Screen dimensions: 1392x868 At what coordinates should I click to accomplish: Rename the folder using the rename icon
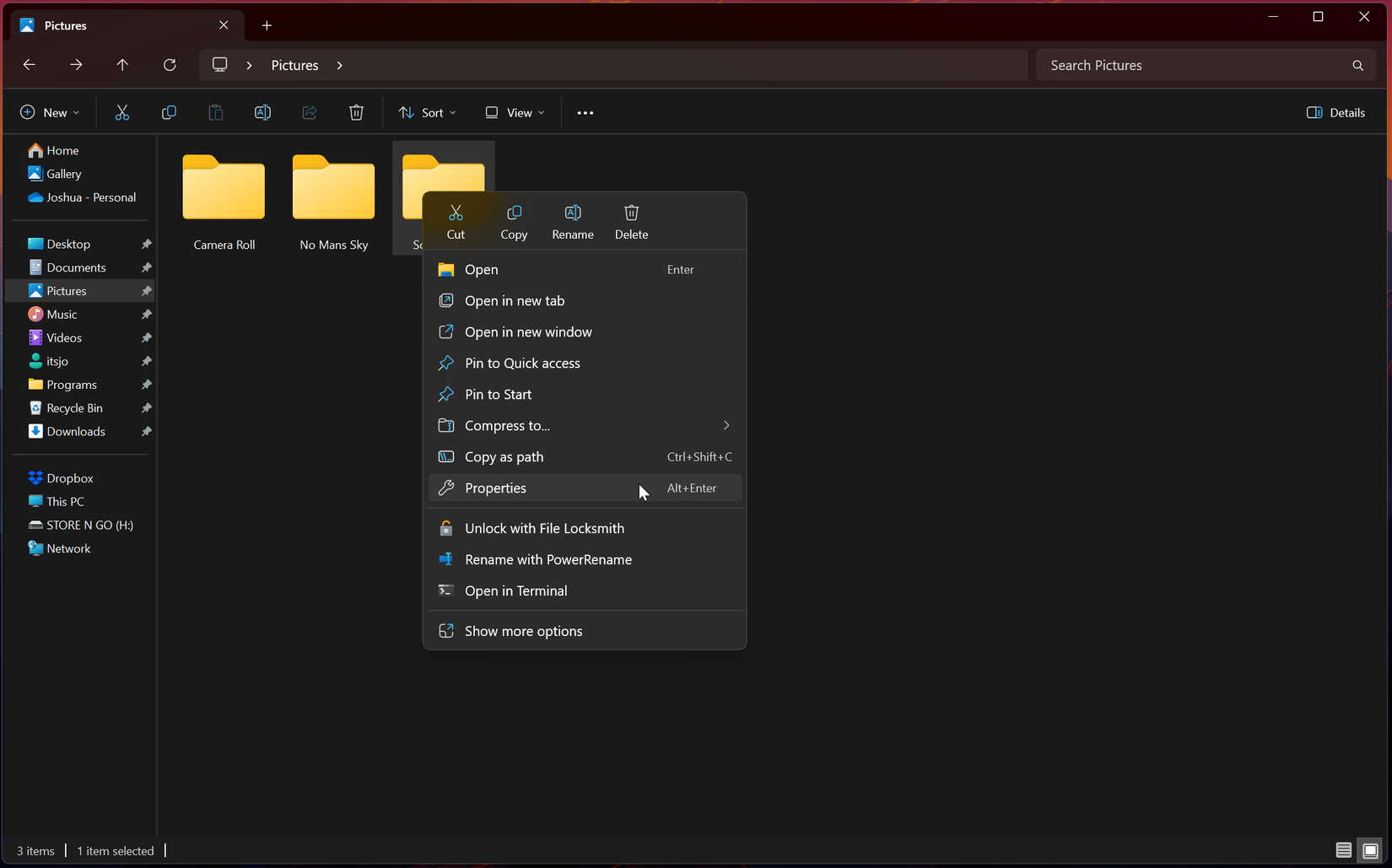[x=572, y=219]
